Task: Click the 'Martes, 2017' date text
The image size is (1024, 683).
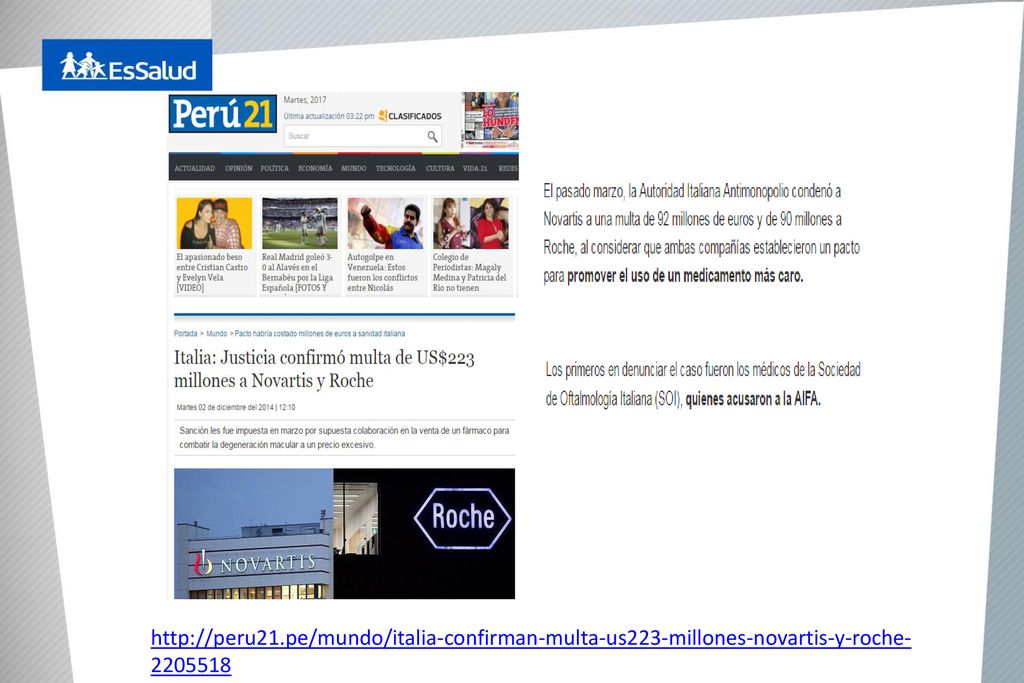Action: tap(305, 100)
